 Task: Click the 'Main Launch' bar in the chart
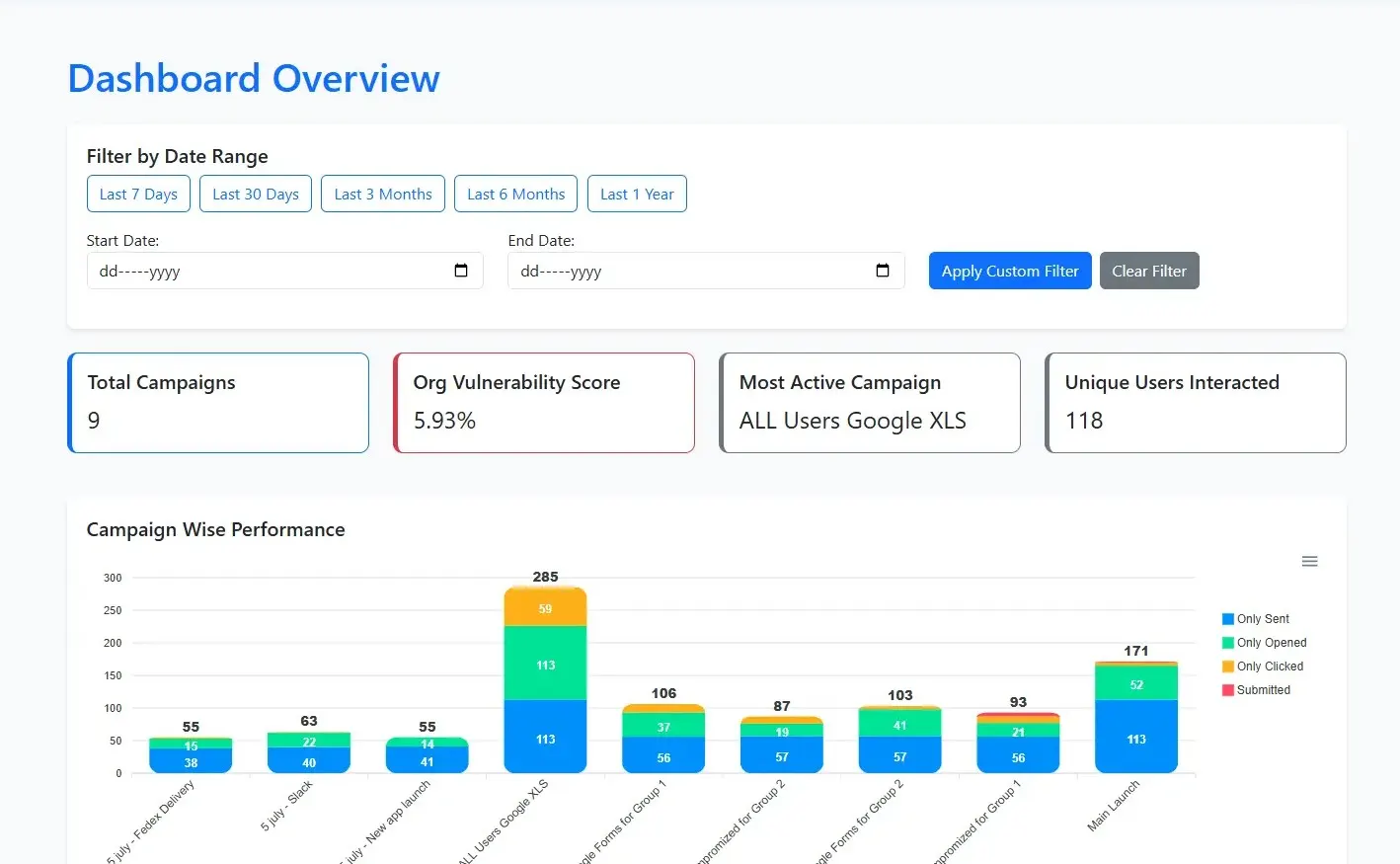click(x=1135, y=716)
